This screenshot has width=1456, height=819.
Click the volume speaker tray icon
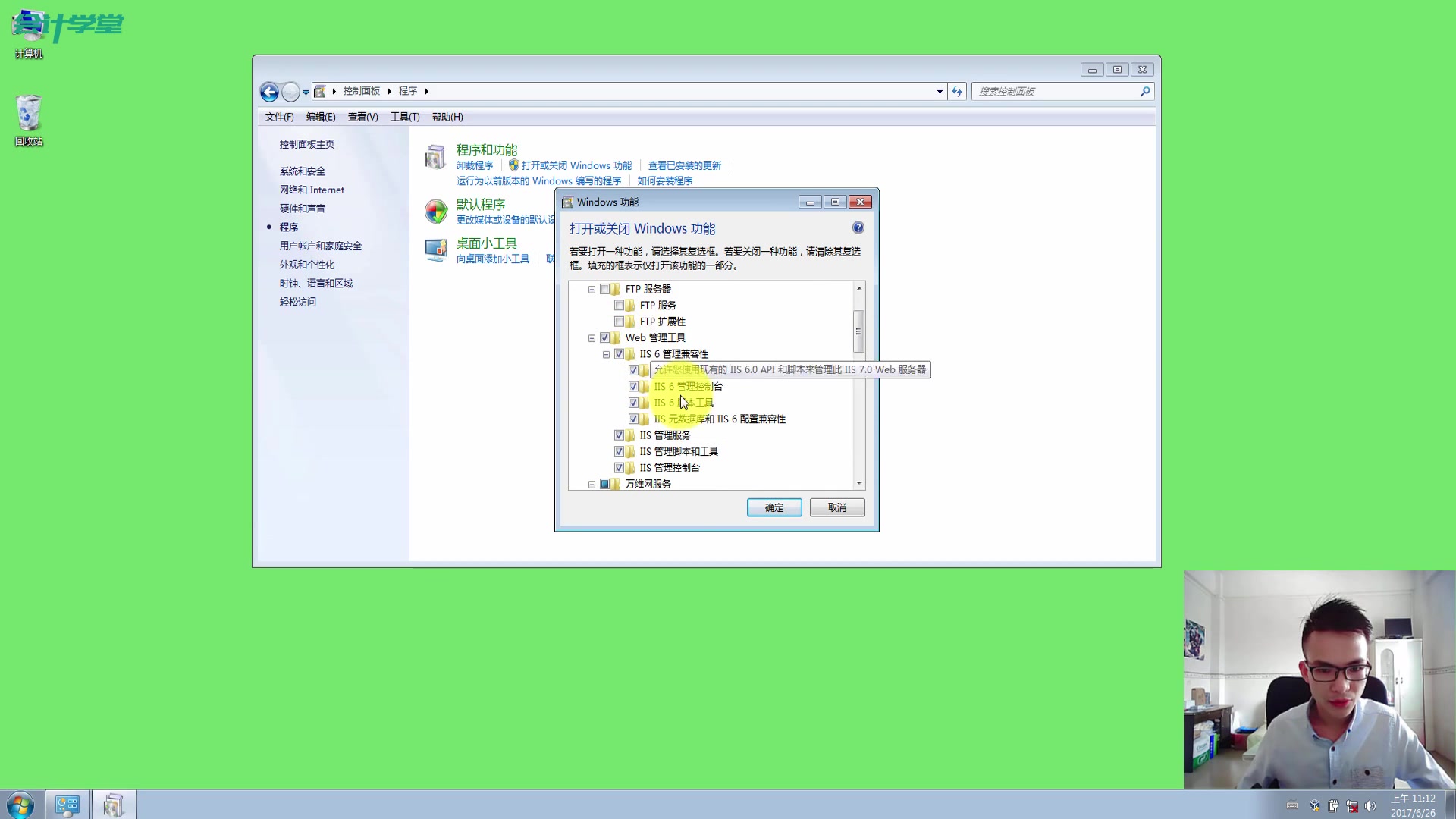pyautogui.click(x=1370, y=806)
